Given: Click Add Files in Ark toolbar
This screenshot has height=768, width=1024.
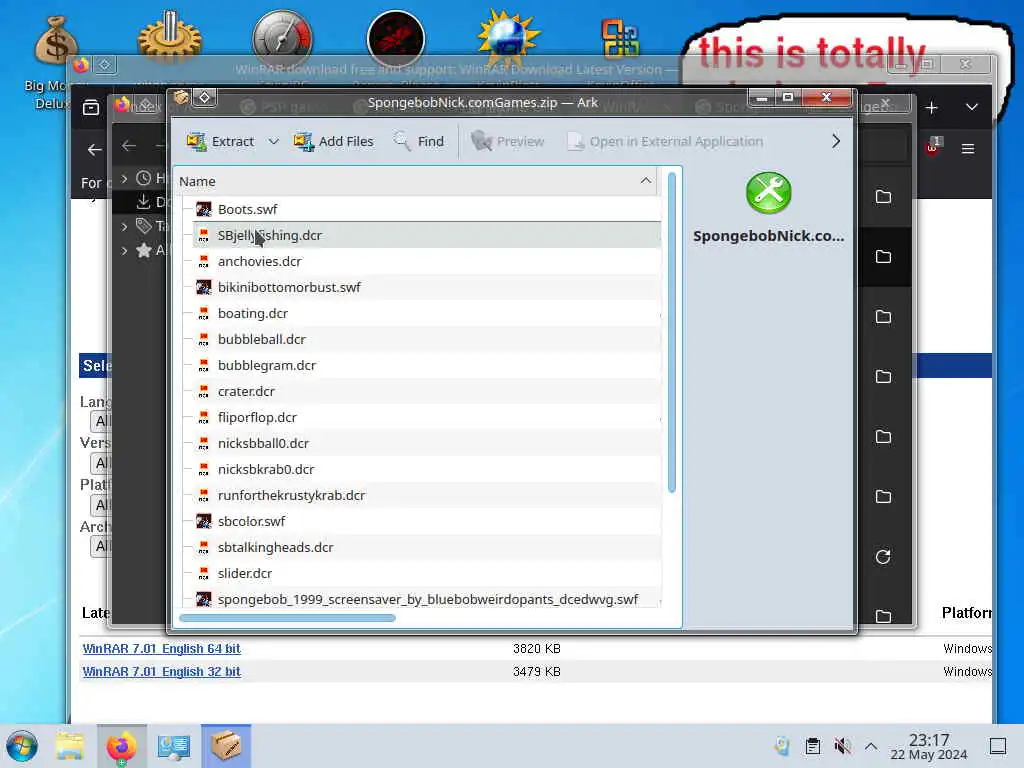Looking at the screenshot, I should click(333, 141).
